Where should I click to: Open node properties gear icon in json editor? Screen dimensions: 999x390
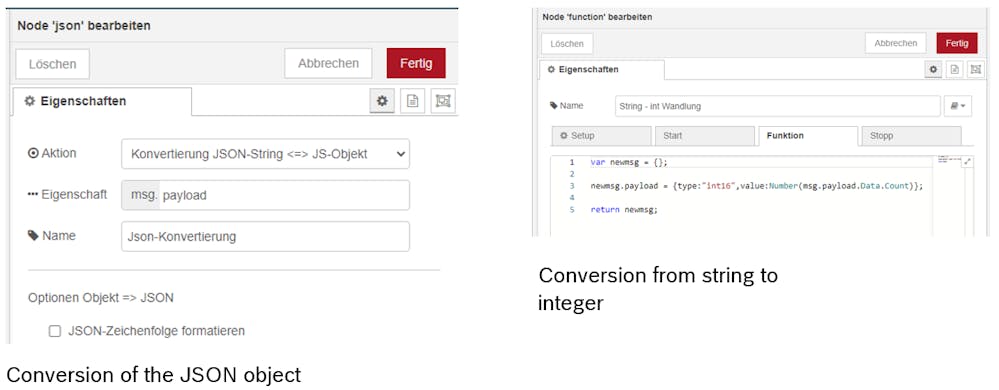[x=382, y=101]
